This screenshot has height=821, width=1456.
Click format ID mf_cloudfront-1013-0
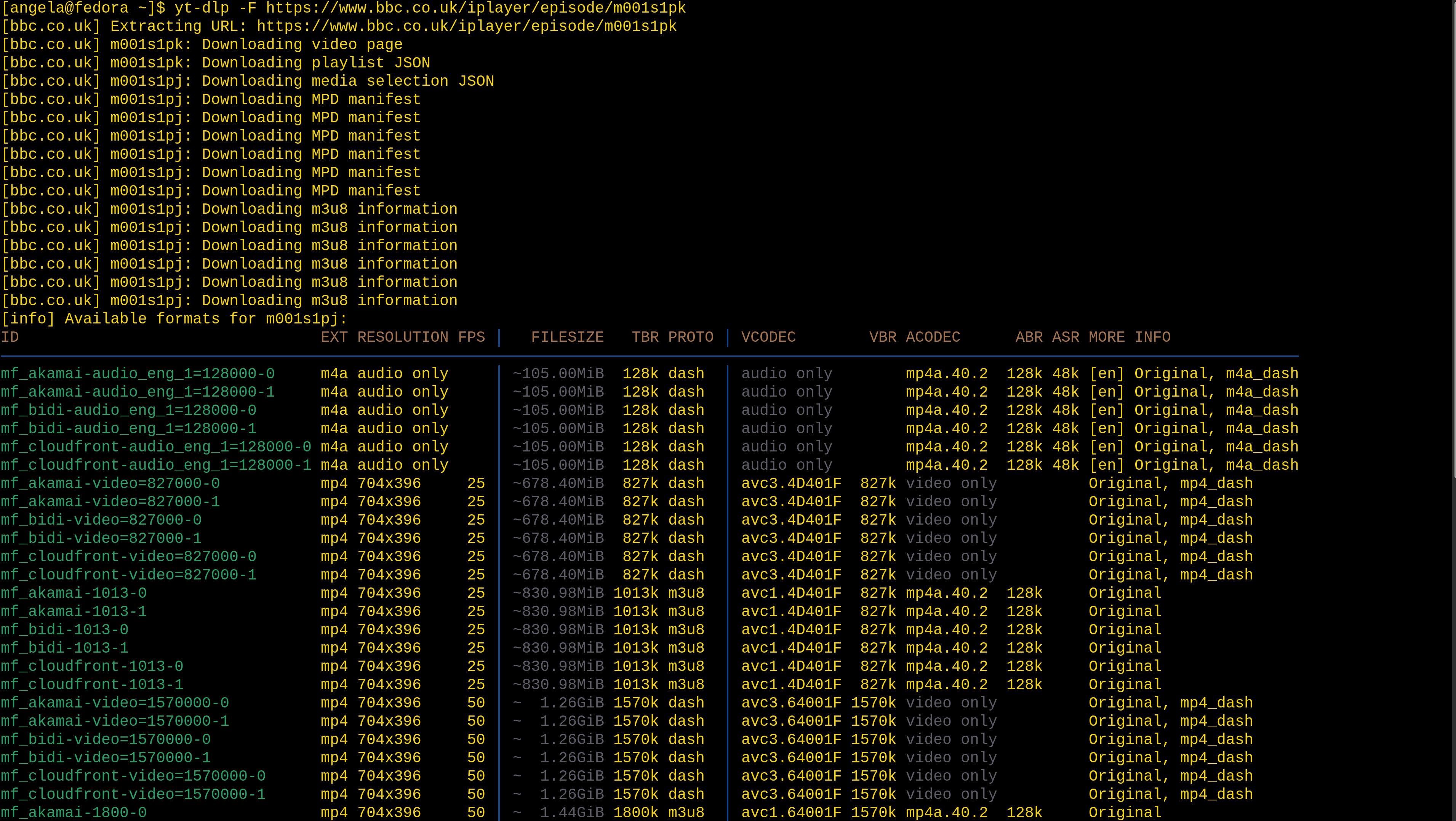click(91, 666)
